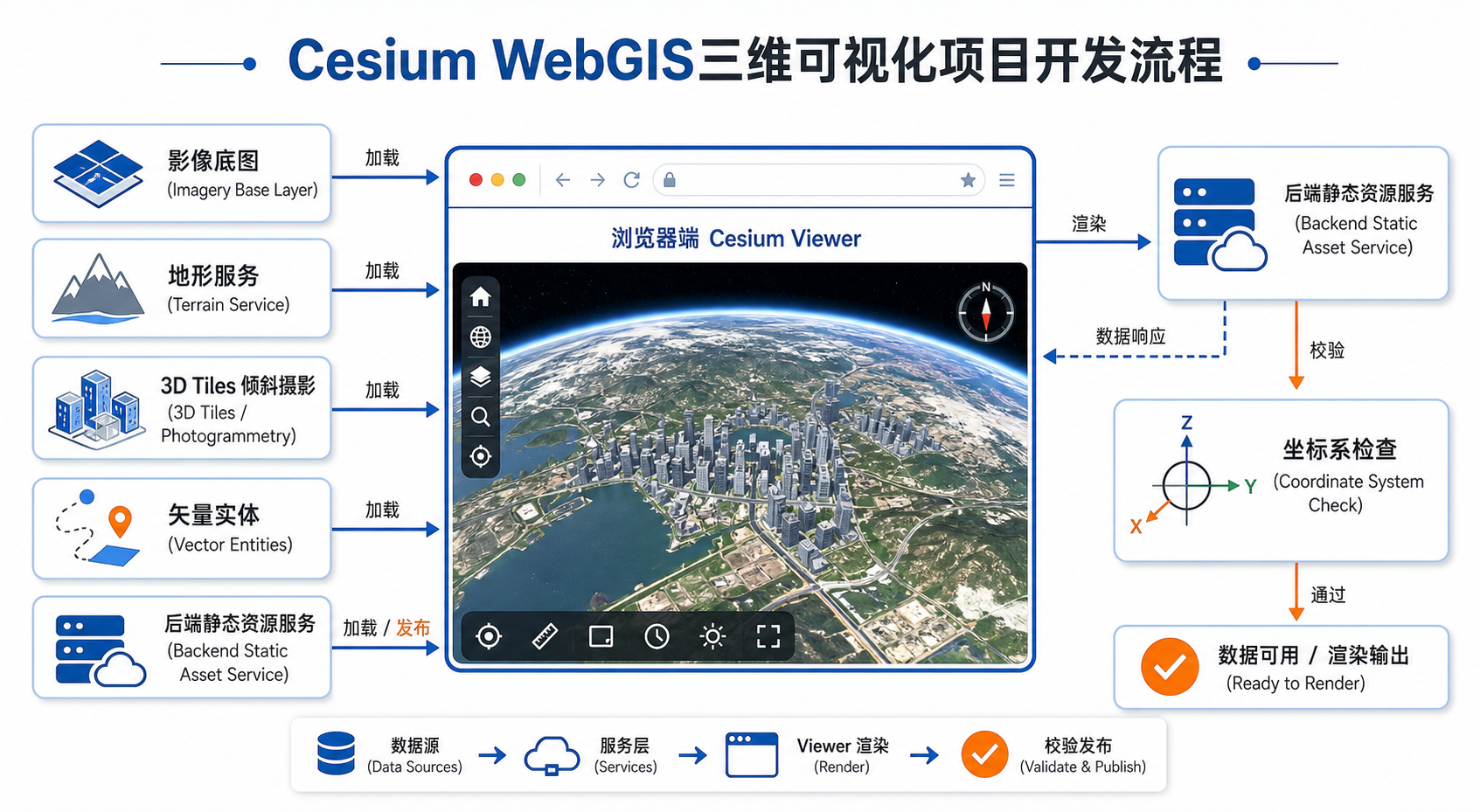Click the Render browser window icon
The height and width of the screenshot is (812, 1480).
click(752, 755)
